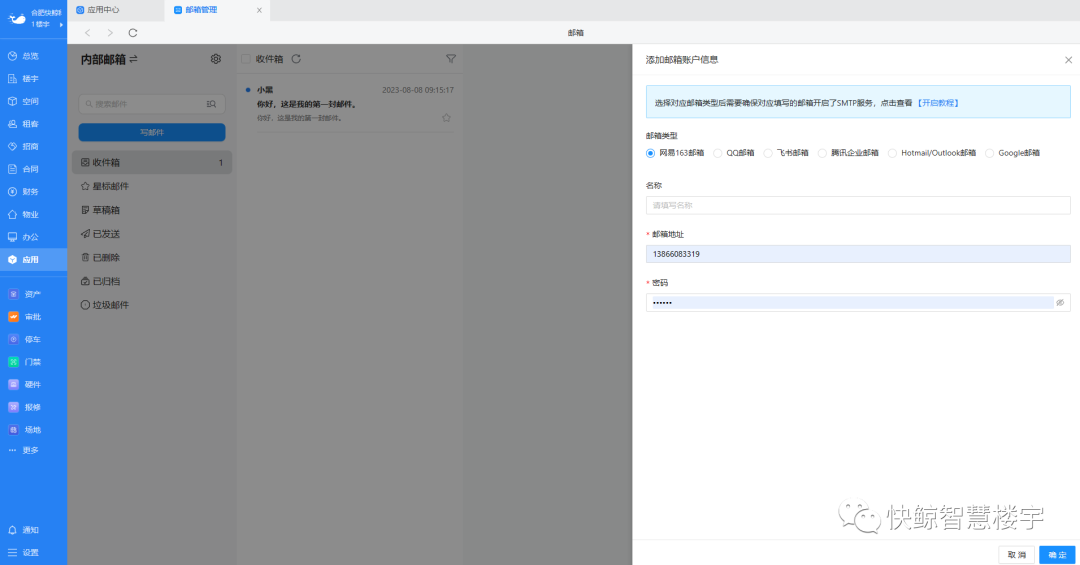
Task: Open 财务 in the left sidebar
Action: [30, 191]
